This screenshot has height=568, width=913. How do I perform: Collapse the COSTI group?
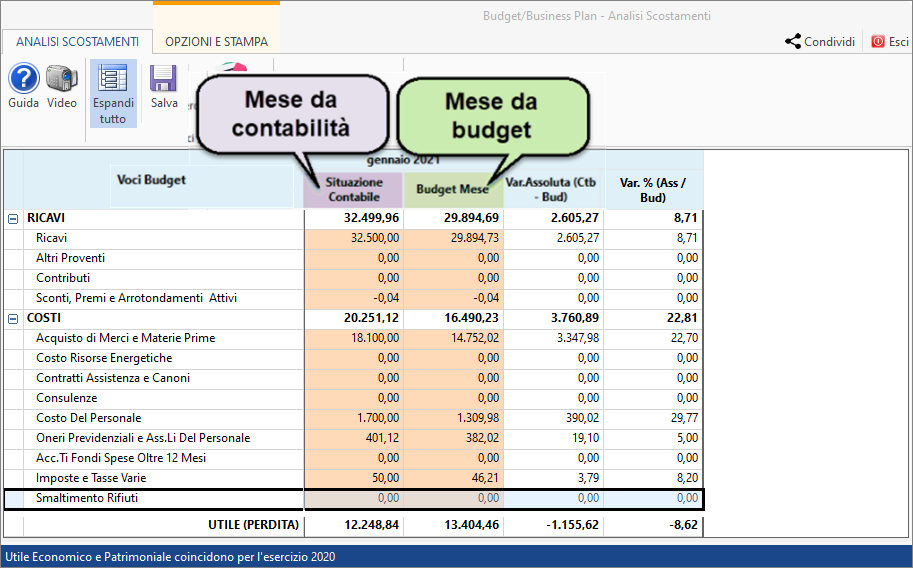point(13,319)
